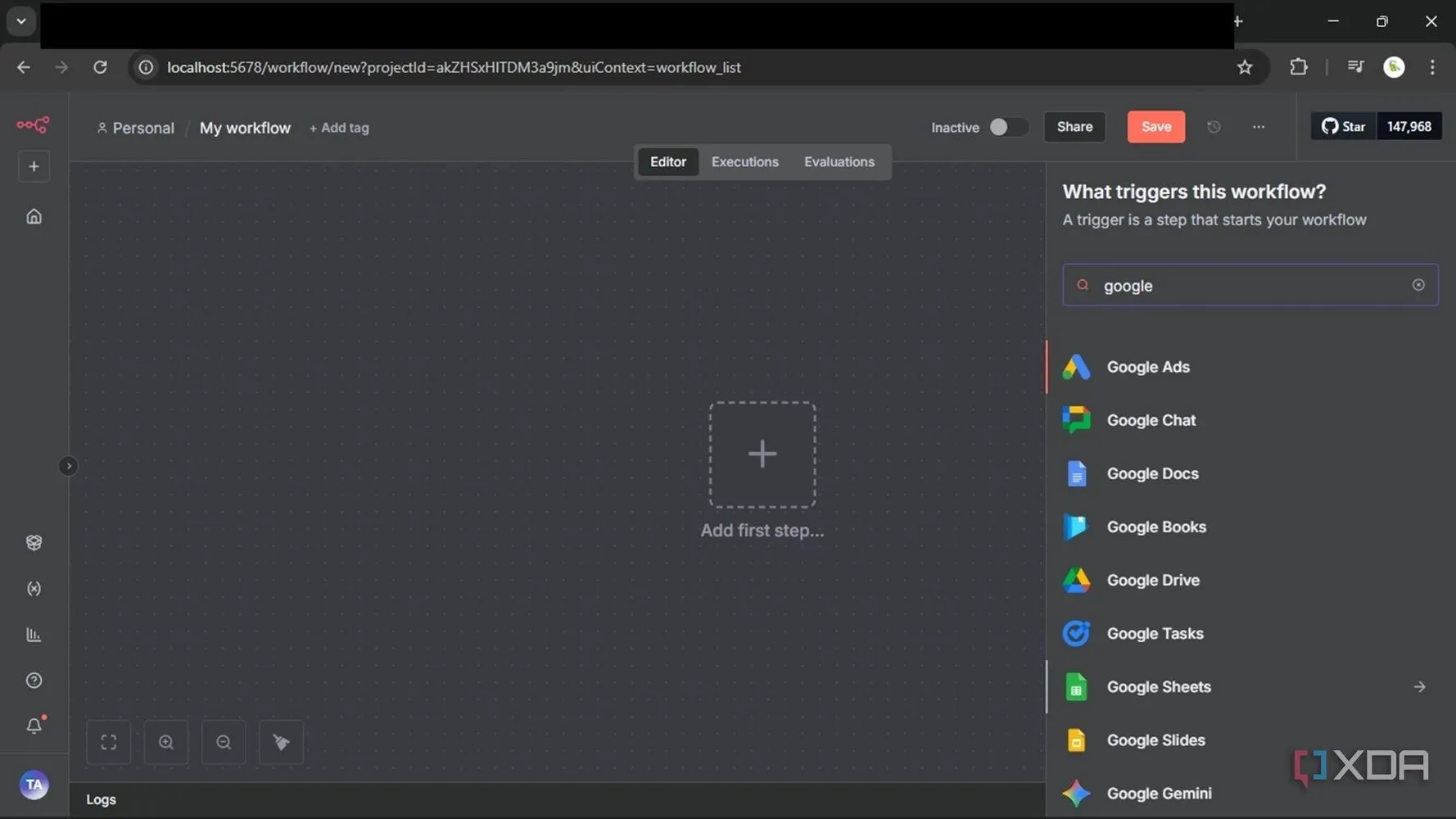Viewport: 1456px width, 819px height.
Task: Open workflow version history
Action: 1214,127
